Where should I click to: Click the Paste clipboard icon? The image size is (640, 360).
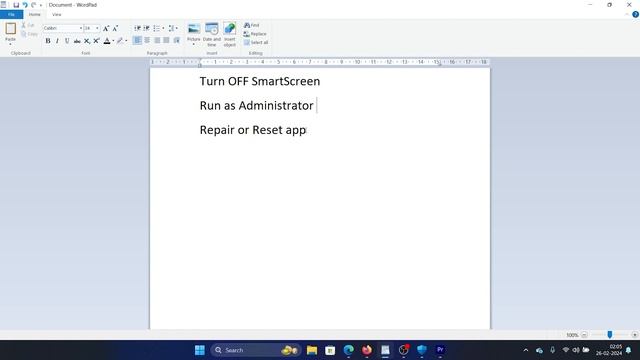click(x=11, y=29)
